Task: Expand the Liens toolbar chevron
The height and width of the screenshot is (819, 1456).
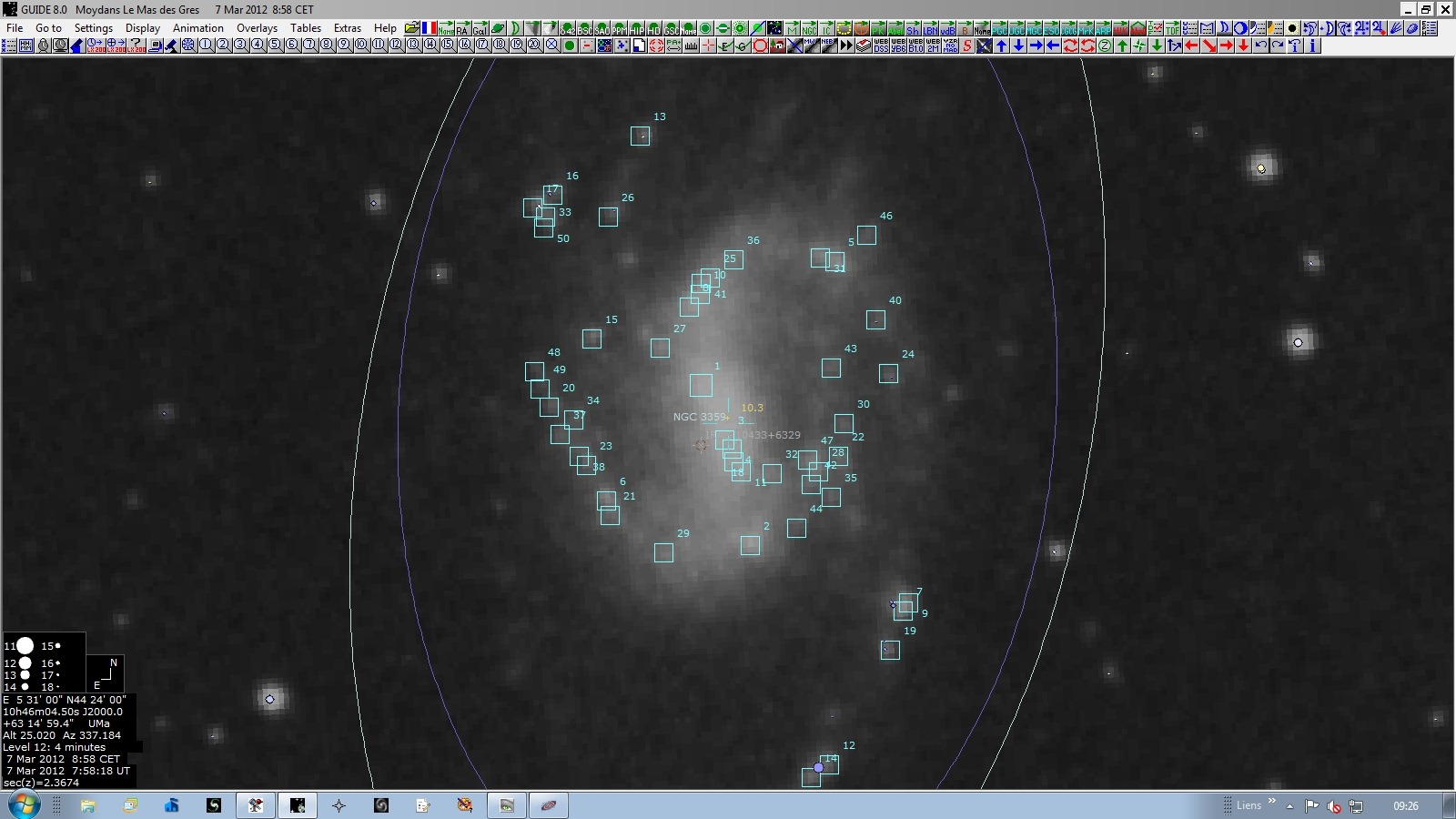Action: [x=1272, y=802]
